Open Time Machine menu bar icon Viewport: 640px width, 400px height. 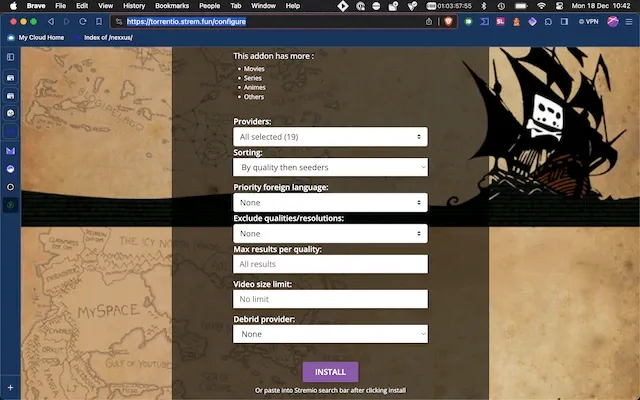pyautogui.click(x=501, y=6)
